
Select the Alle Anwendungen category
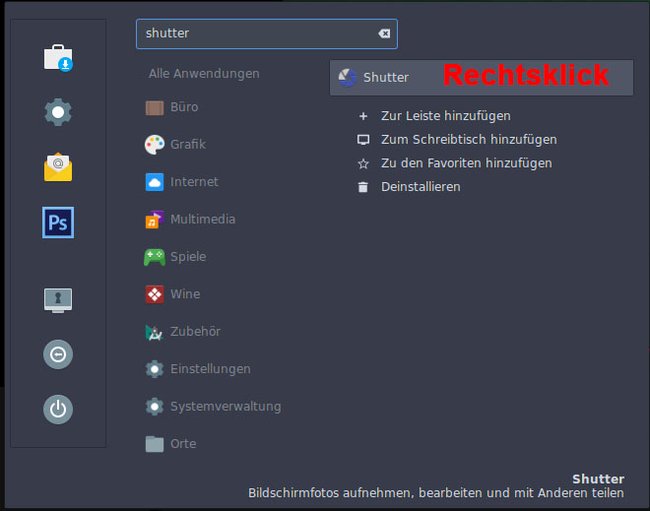click(x=204, y=74)
